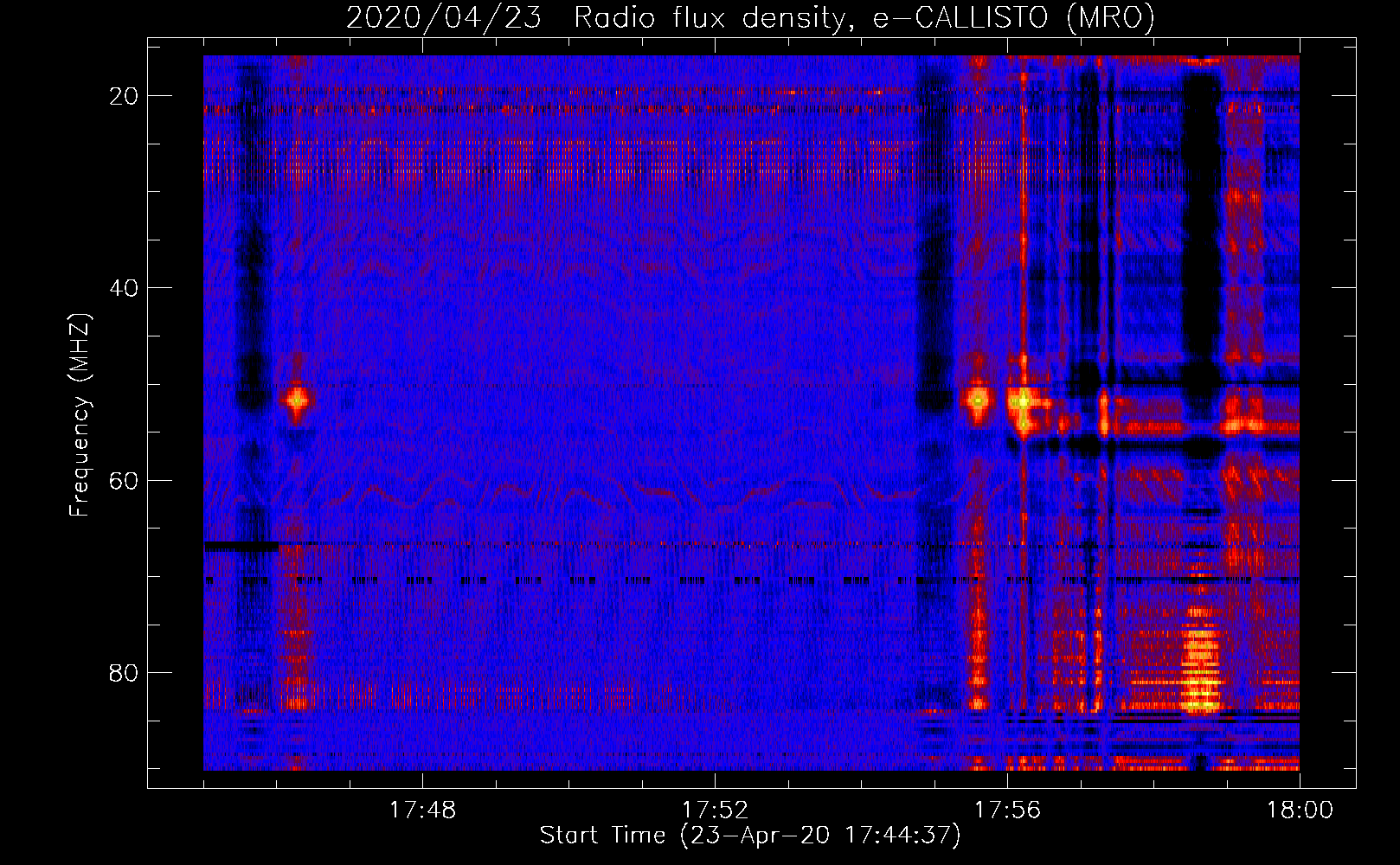Click the bright burst near 17:46 at 52 MHz

[x=297, y=400]
